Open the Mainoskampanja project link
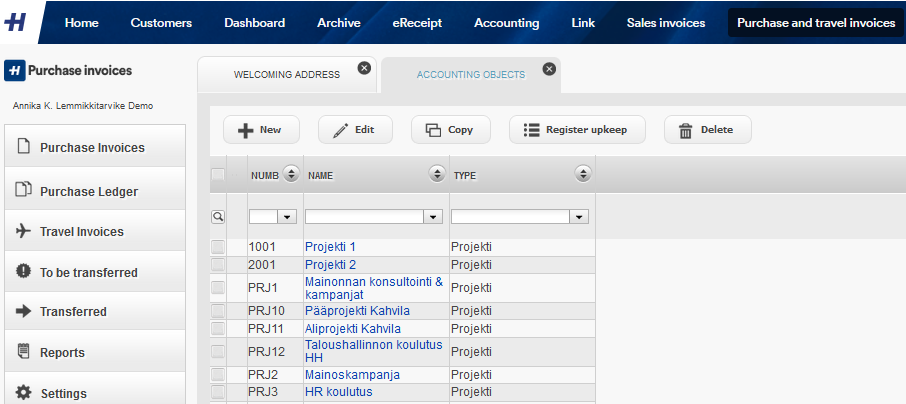 352,375
